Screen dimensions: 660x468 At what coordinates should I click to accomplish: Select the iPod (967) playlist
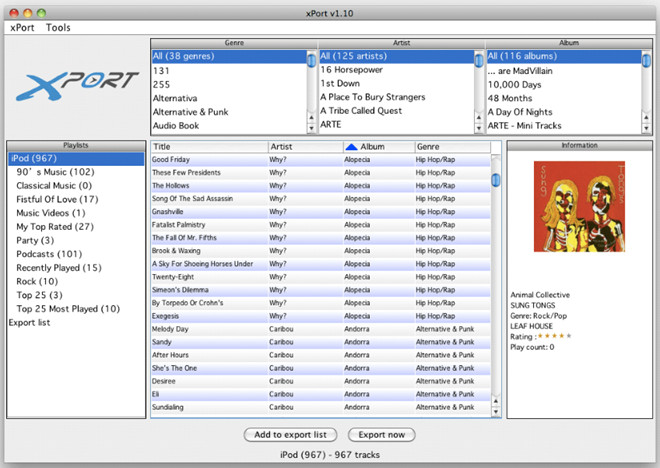pos(76,159)
